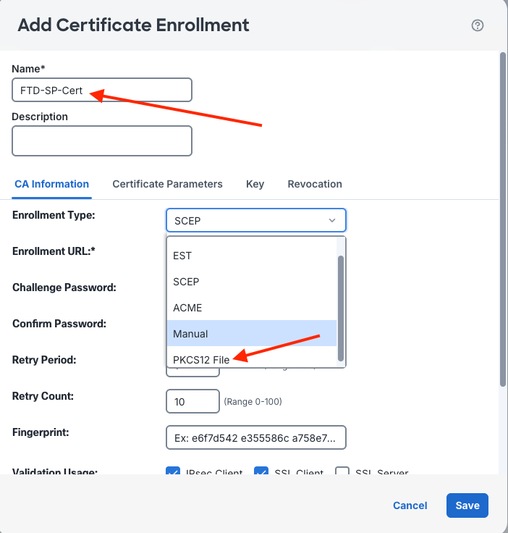Click the dialog vertical scrollbar
This screenshot has width=508, height=533.
tap(503, 219)
